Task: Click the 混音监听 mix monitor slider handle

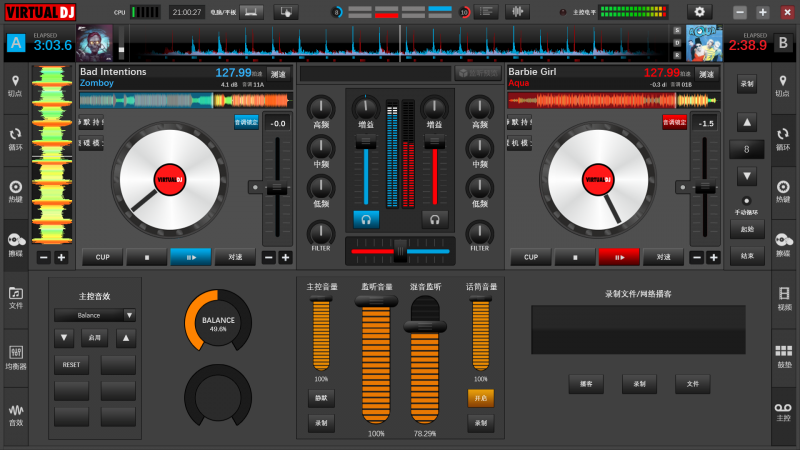Action: click(425, 327)
